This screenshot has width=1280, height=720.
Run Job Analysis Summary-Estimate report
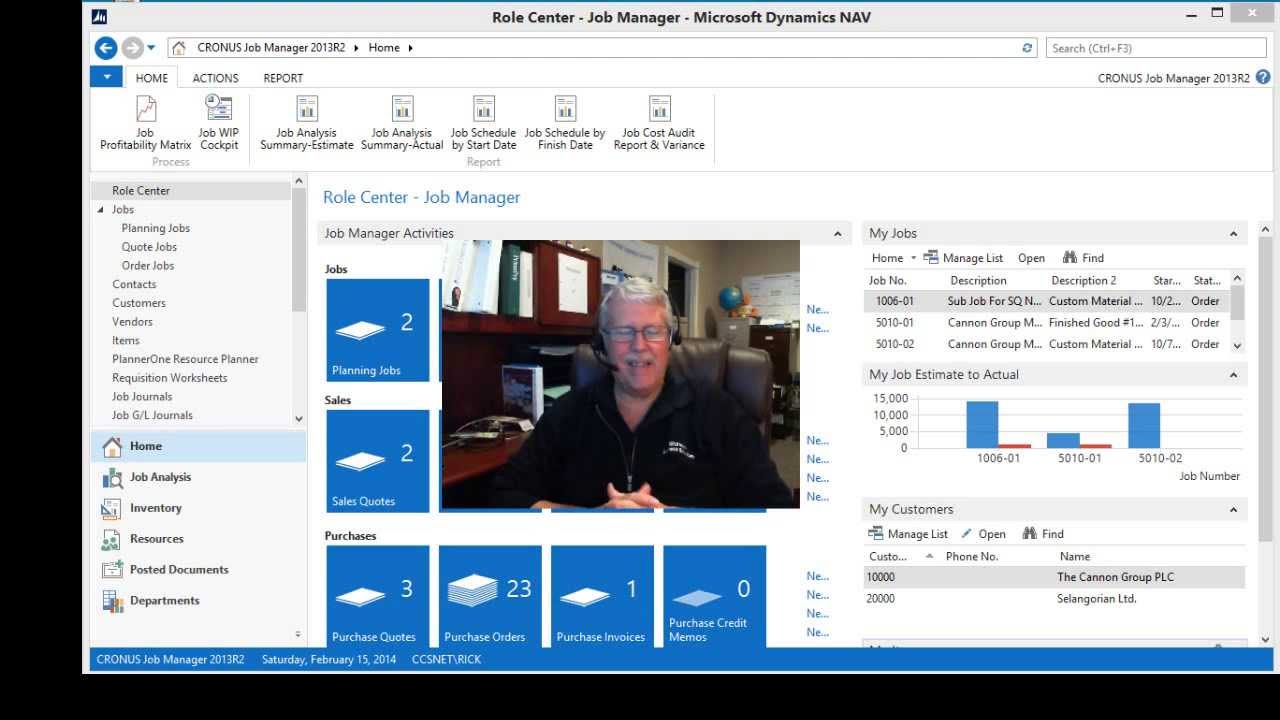coord(307,123)
